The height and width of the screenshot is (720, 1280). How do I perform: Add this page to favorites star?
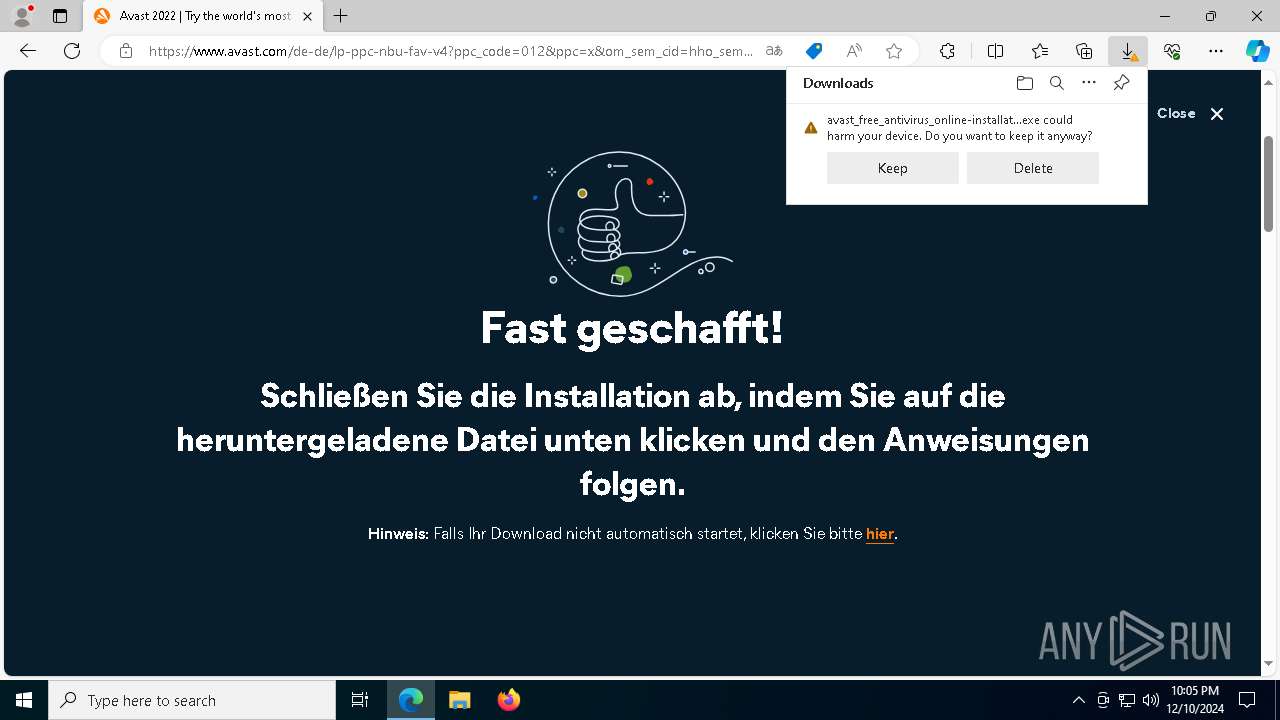click(x=894, y=51)
